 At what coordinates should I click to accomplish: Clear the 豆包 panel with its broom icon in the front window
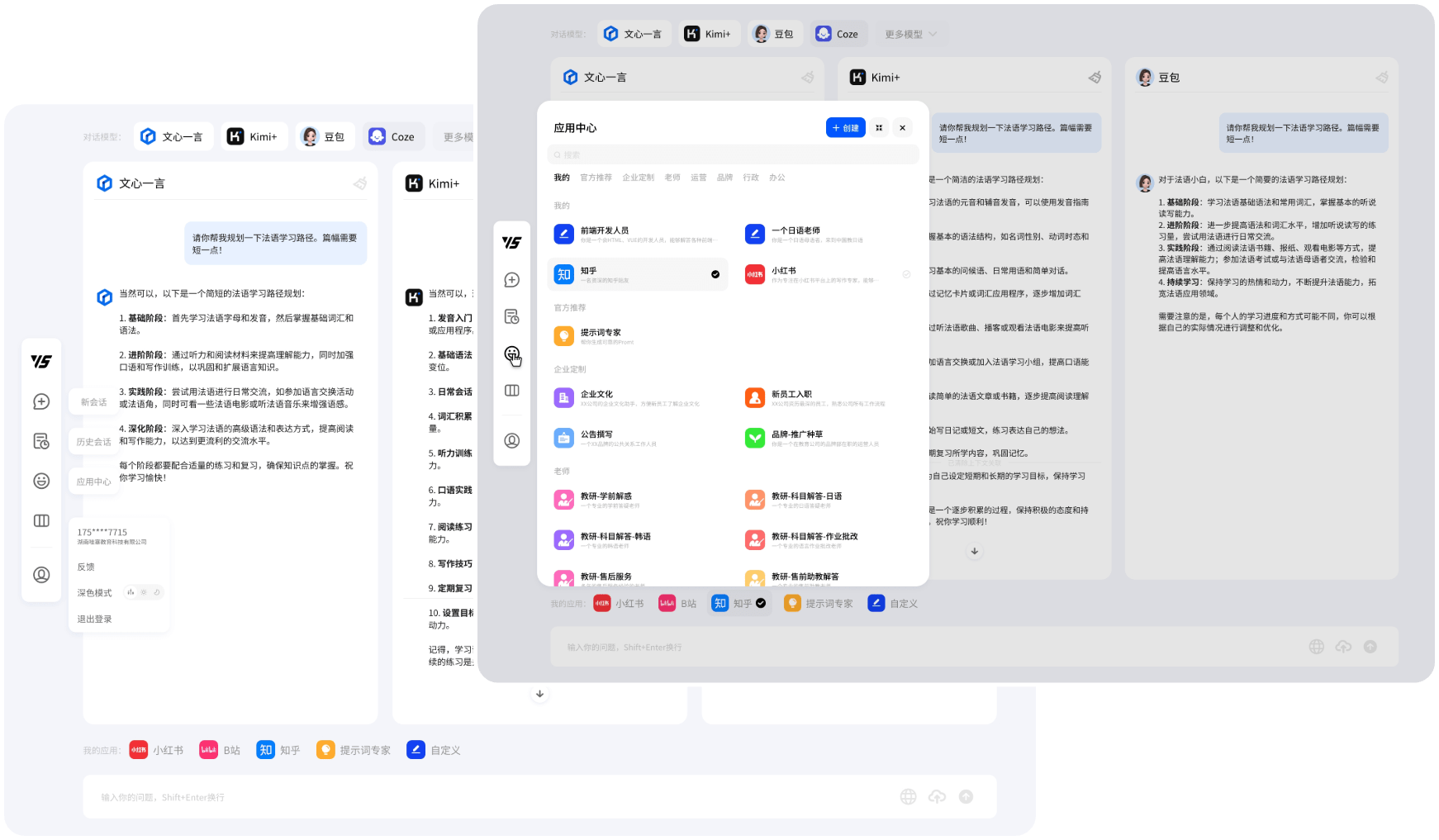(x=1382, y=77)
